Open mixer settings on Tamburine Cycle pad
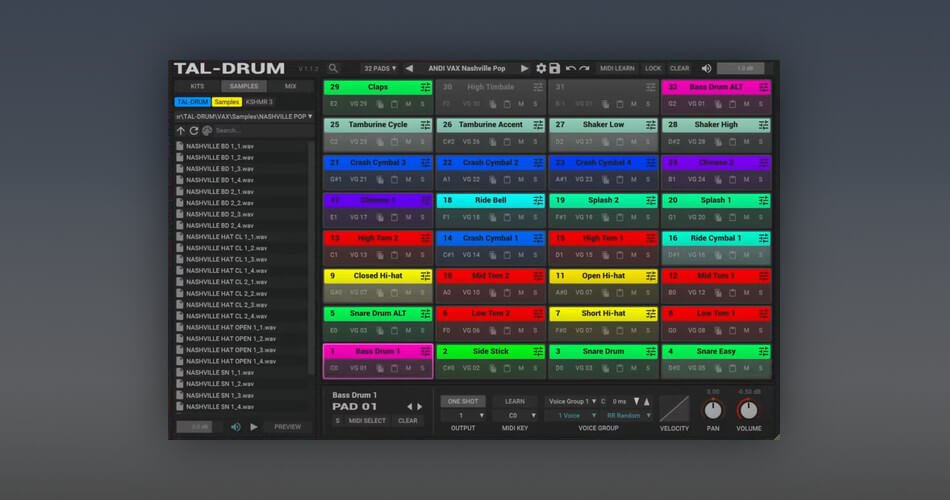This screenshot has height=500, width=950. (x=425, y=125)
